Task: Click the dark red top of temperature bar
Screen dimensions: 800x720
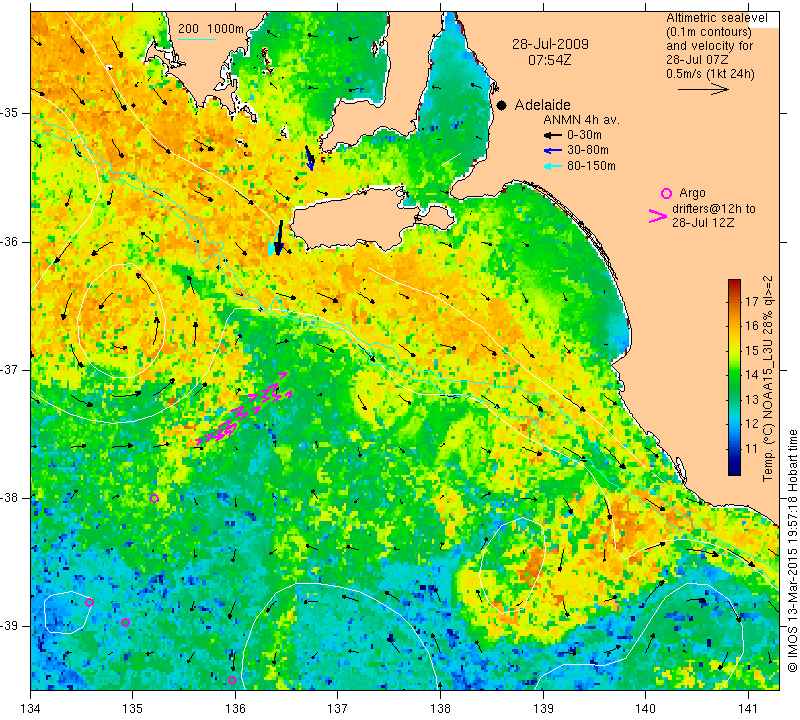Action: 734,282
